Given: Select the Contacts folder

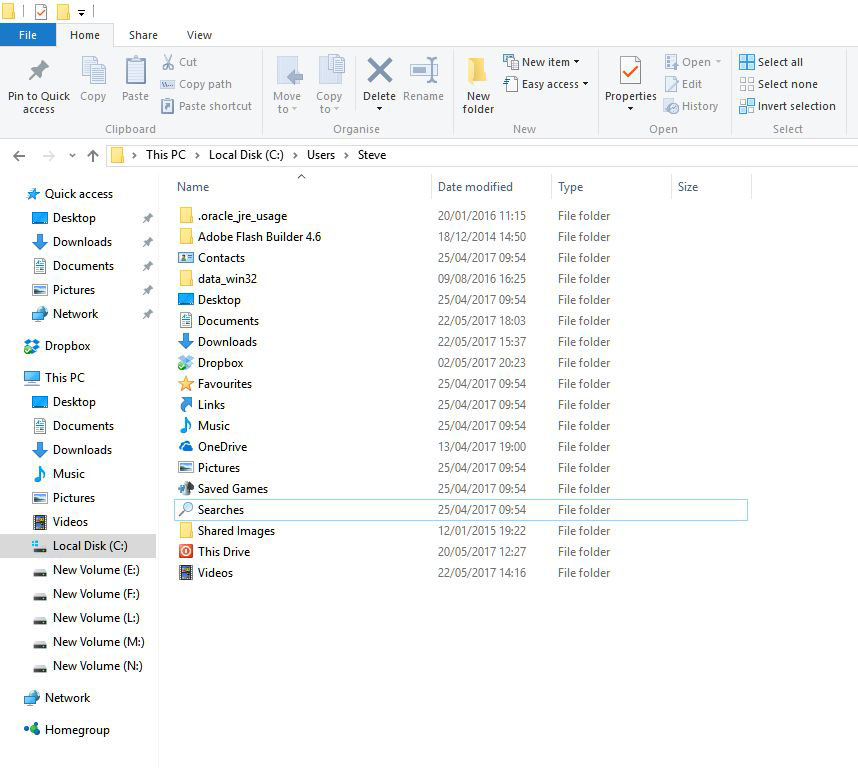Looking at the screenshot, I should coord(221,258).
